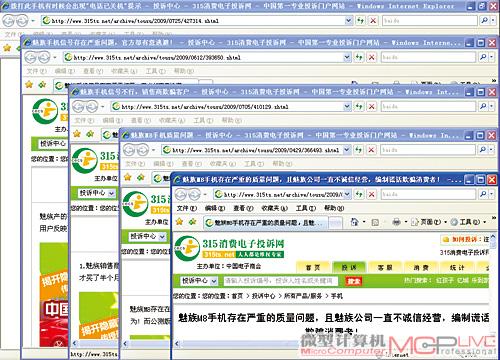Click the red Stop icon in front window
Image resolution: width=500 pixels, height=360 pixels.
[x=372, y=194]
